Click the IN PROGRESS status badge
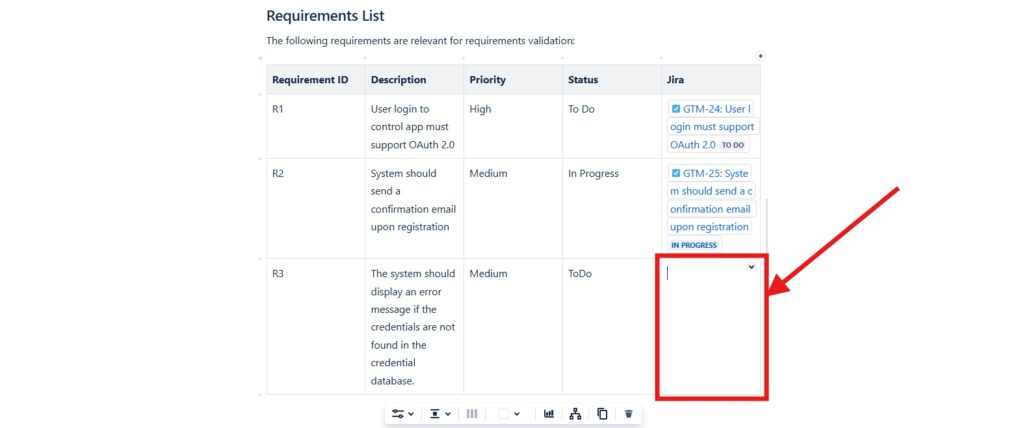The width and height of the screenshot is (1024, 428). click(x=693, y=245)
